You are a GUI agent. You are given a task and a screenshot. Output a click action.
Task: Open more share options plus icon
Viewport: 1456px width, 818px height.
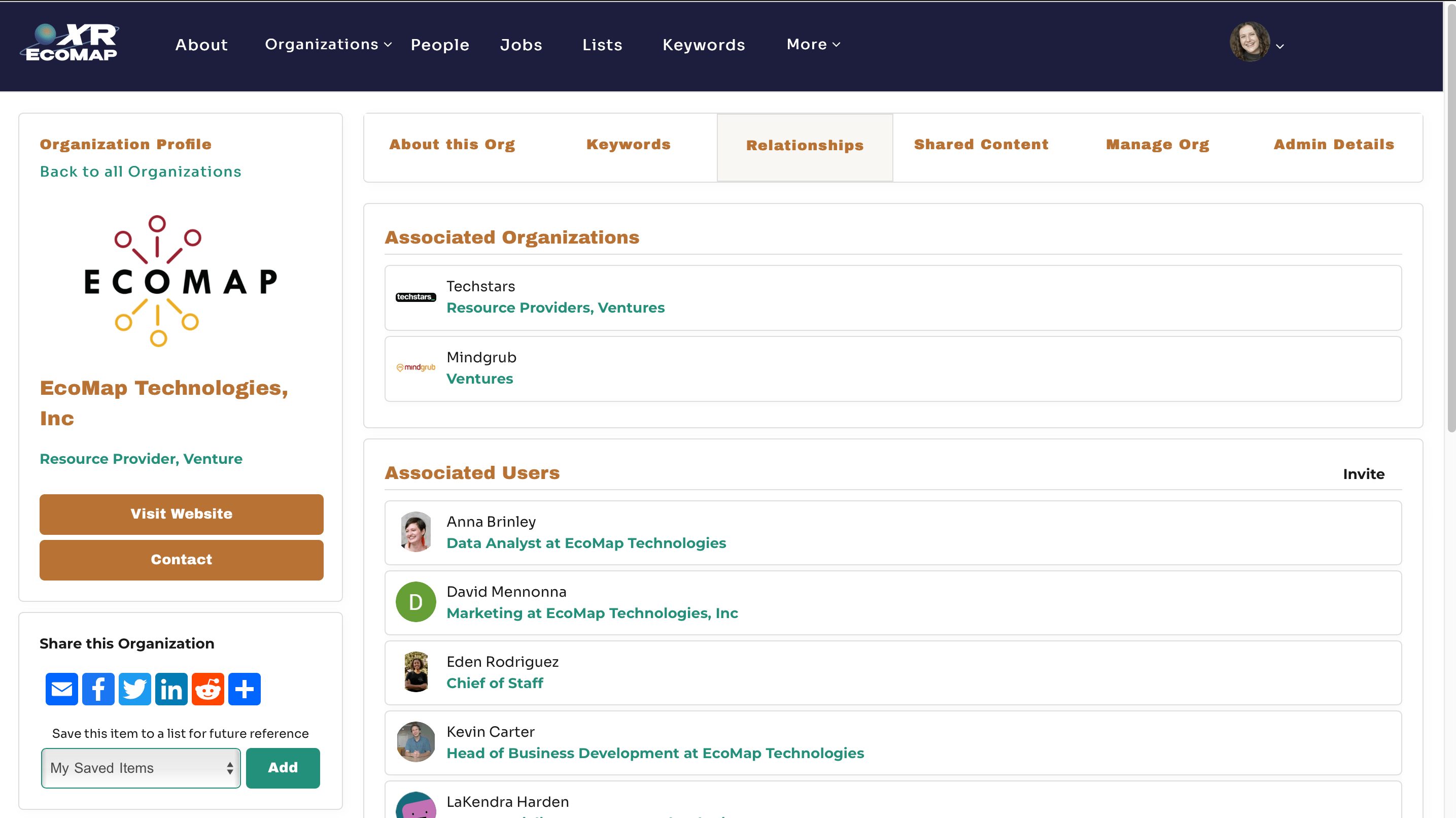pyautogui.click(x=244, y=689)
